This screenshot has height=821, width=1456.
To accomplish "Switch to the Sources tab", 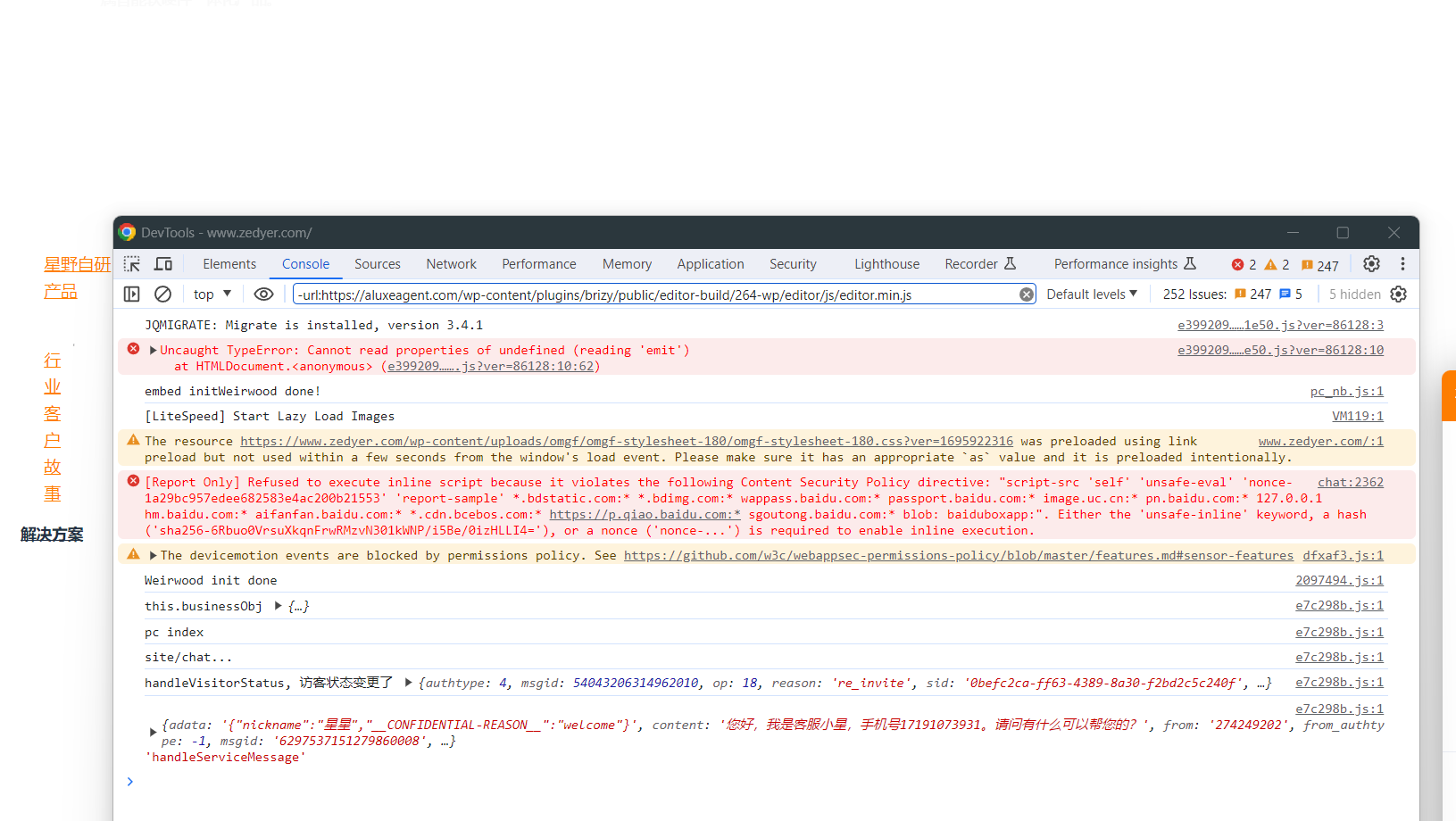I will coord(377,264).
